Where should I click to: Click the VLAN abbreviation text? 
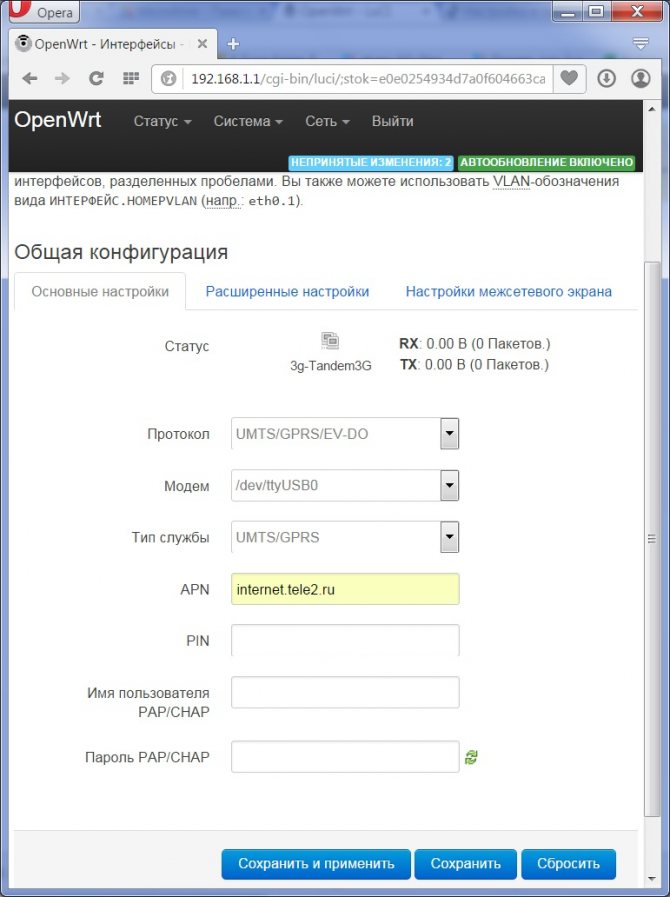coord(512,181)
